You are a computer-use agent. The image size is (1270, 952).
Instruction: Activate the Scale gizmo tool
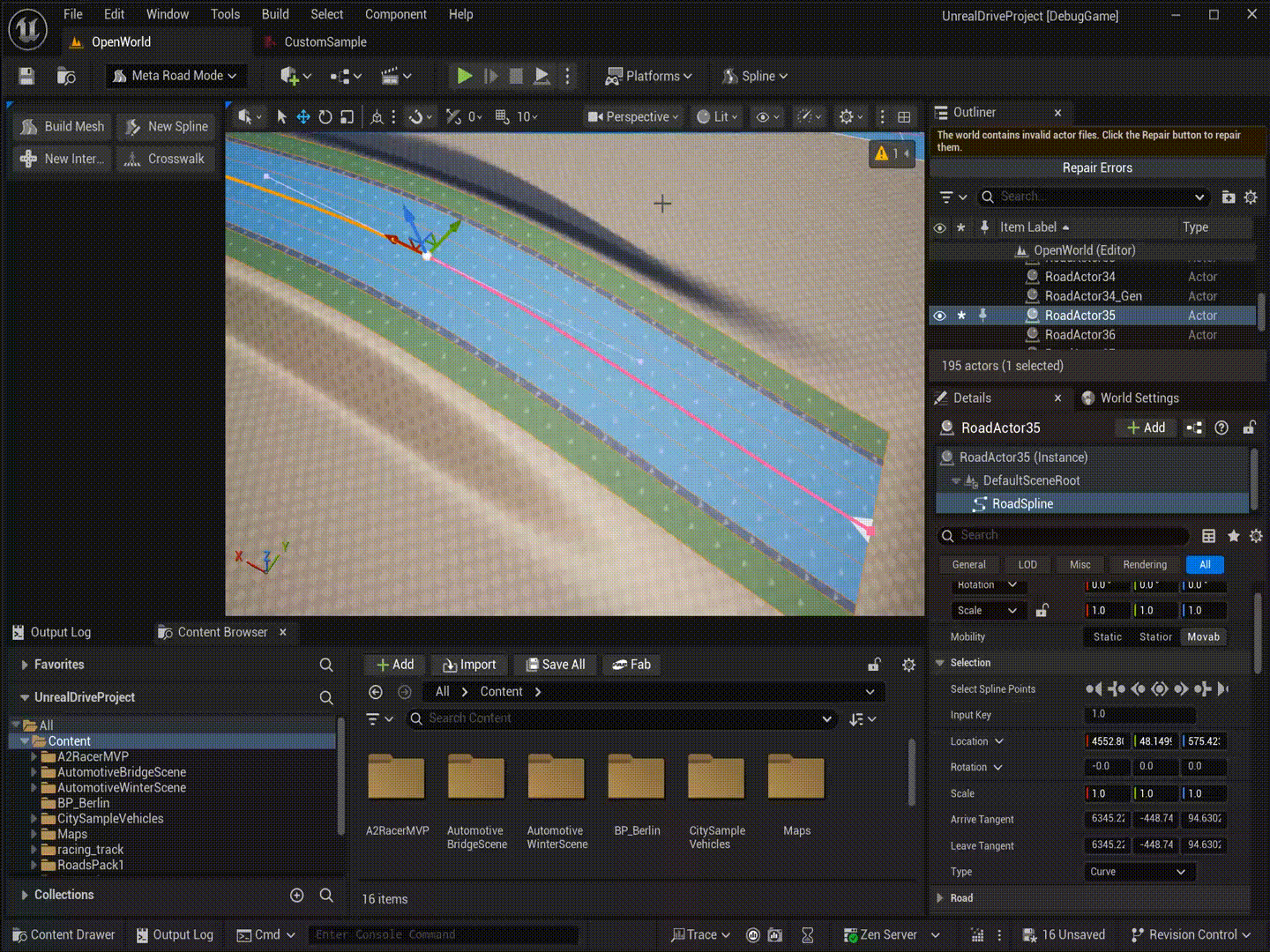coord(347,116)
